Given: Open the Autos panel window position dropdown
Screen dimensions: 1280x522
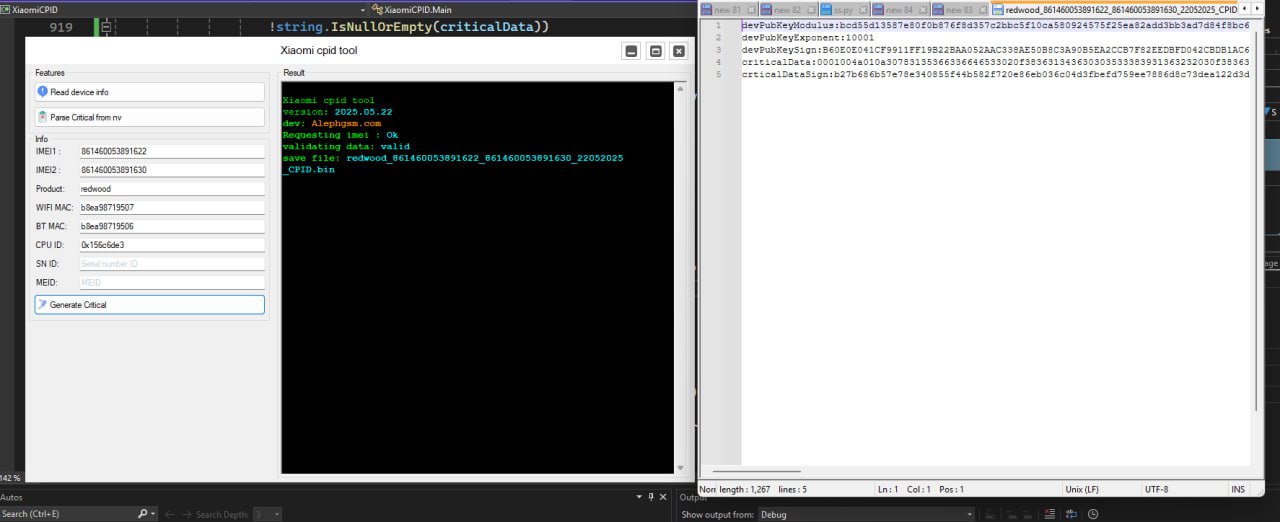Looking at the screenshot, I should 639,496.
